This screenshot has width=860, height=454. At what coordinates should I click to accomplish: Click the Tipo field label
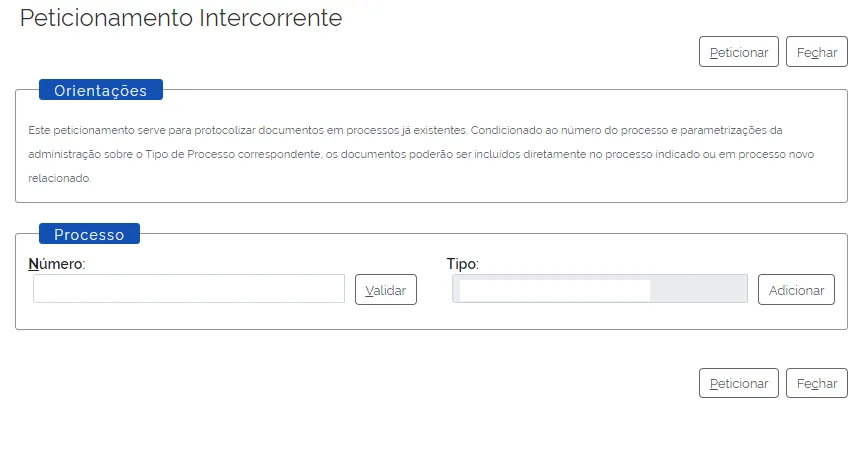(x=462, y=264)
